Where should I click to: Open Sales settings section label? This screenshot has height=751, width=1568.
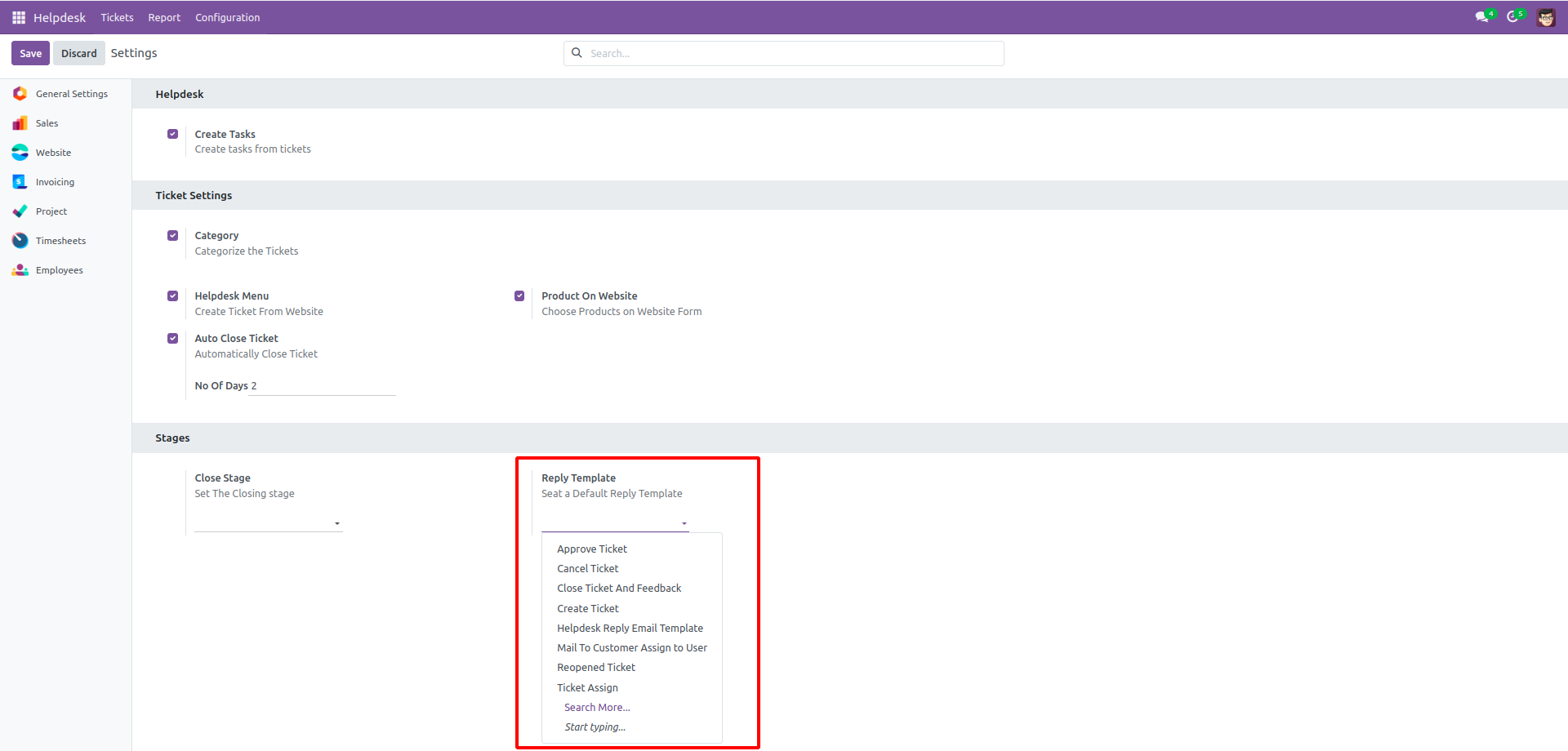47,123
